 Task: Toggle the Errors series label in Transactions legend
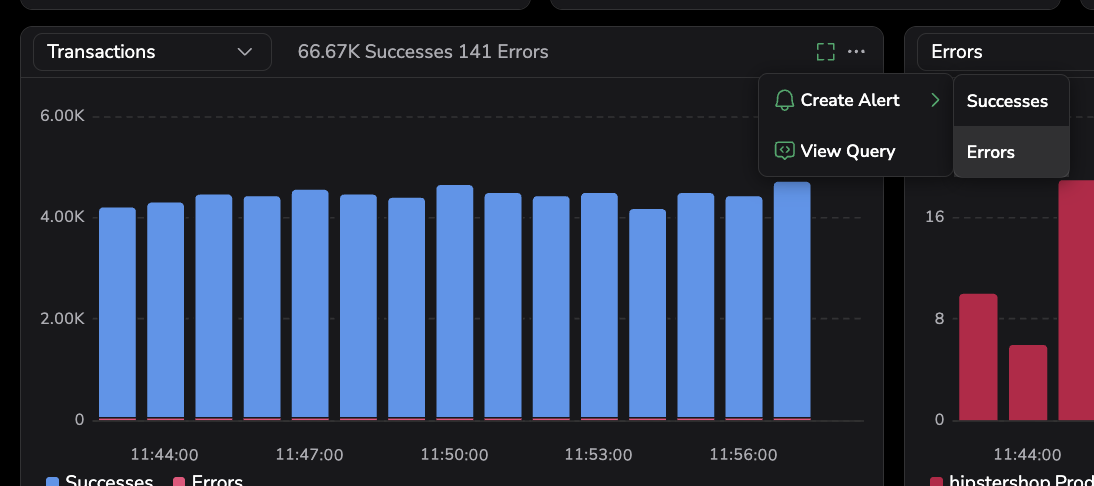pos(217,482)
